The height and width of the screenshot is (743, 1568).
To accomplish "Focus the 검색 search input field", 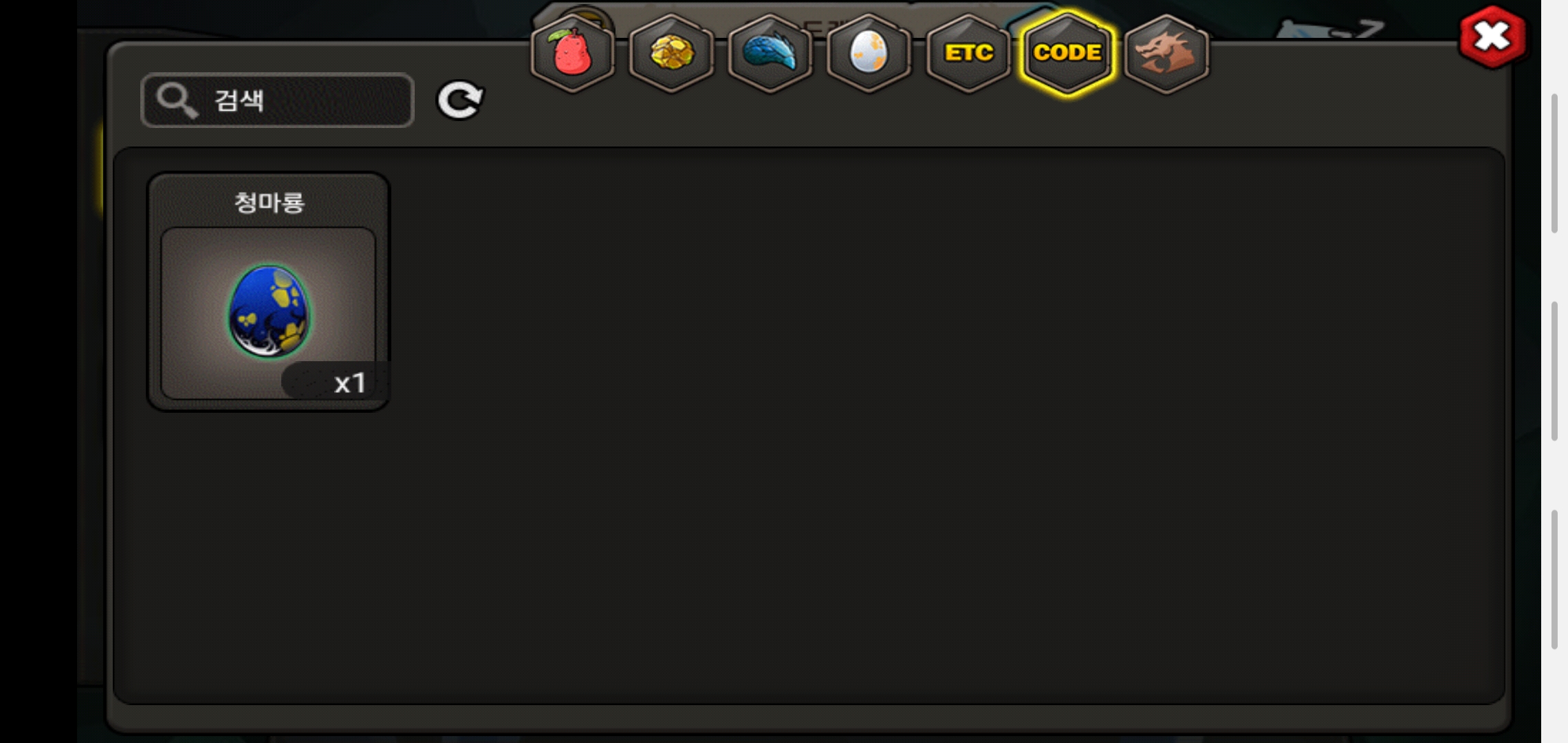I will 277,100.
